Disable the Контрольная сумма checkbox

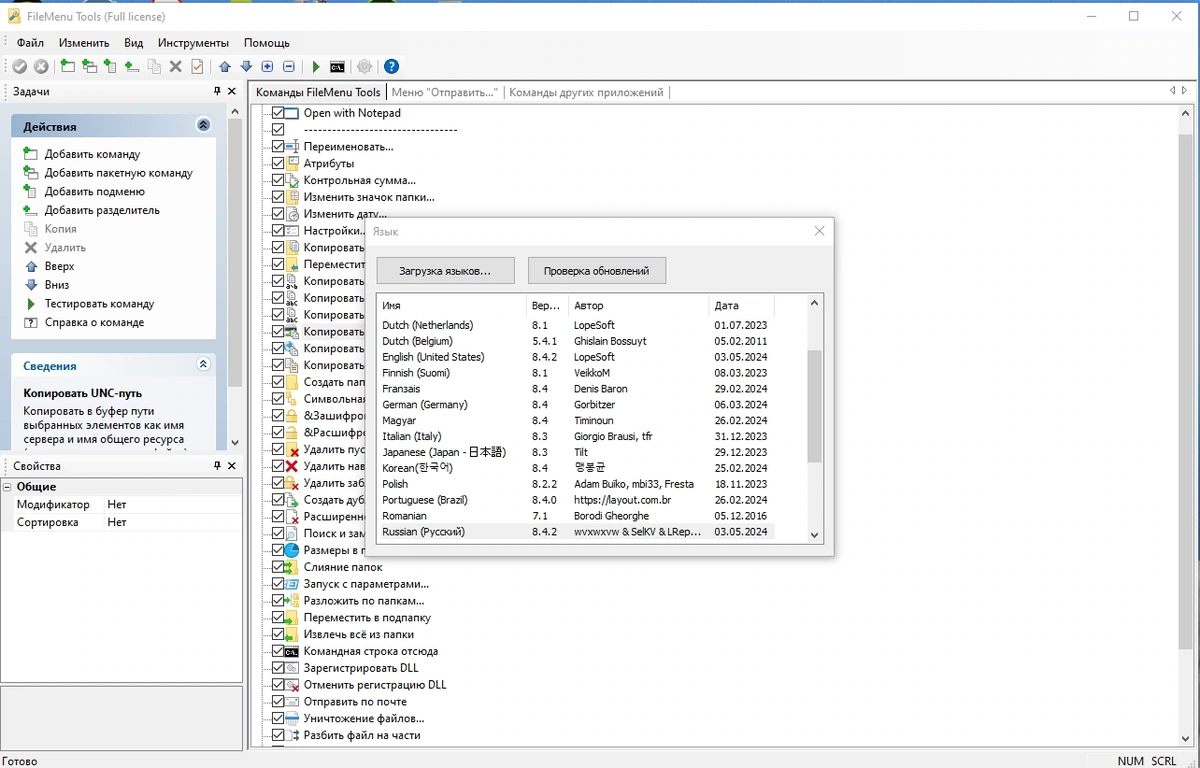(278, 181)
